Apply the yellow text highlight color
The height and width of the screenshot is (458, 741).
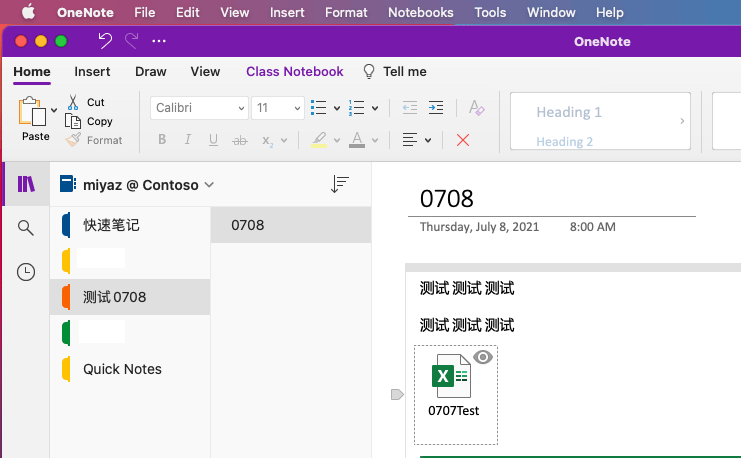point(319,140)
